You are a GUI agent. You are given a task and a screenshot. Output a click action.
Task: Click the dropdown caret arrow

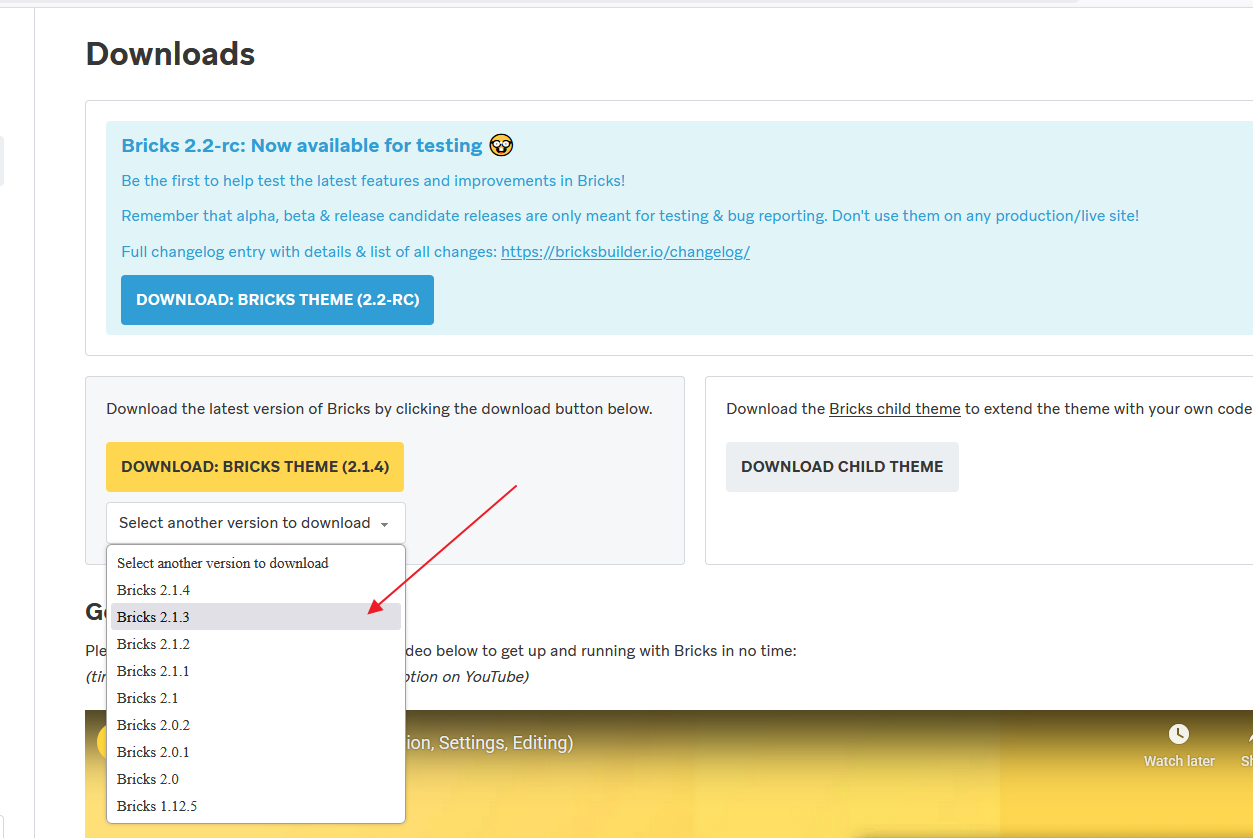pos(384,524)
